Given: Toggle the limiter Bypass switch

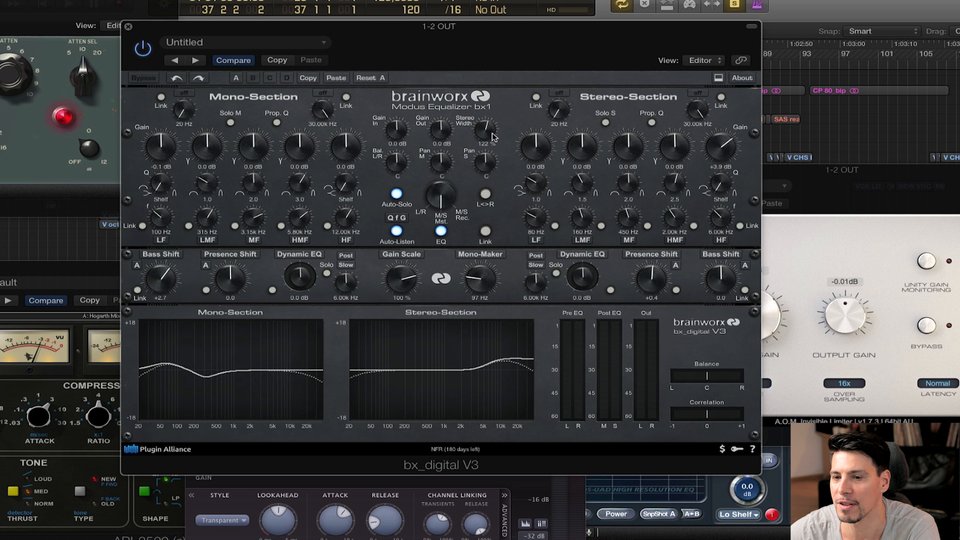Looking at the screenshot, I should coord(926,325).
